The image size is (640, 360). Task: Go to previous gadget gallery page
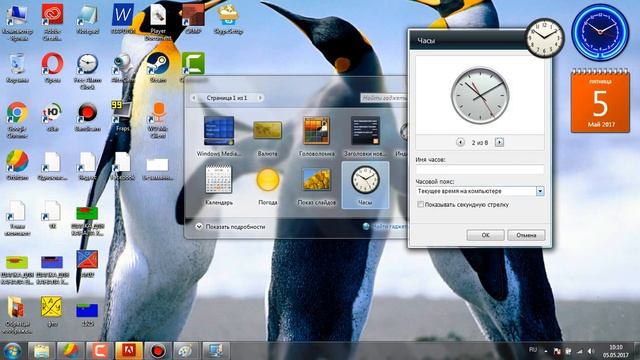coord(194,98)
